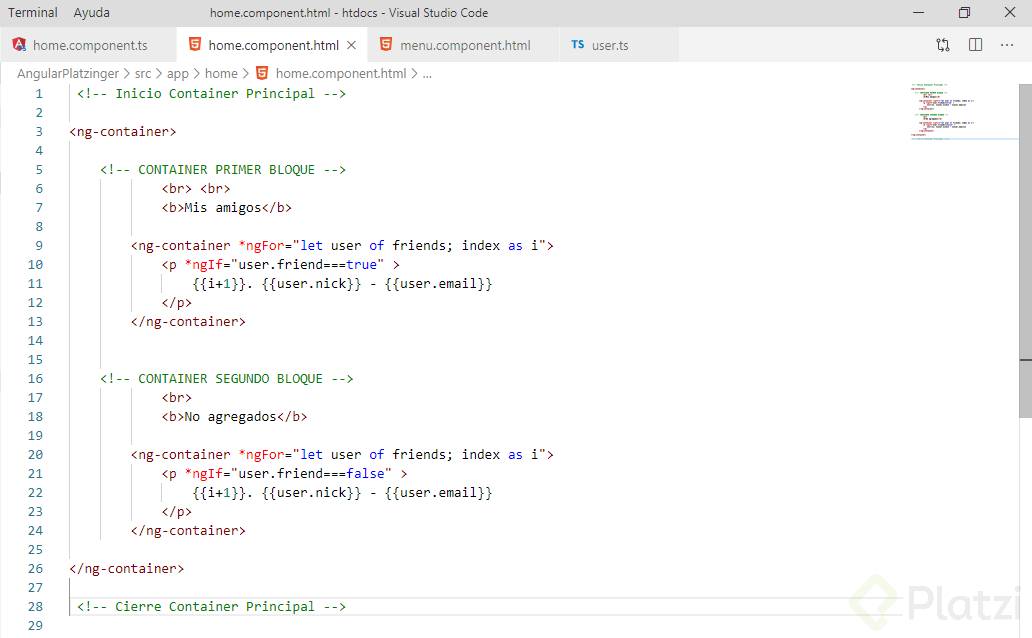
Task: Click closing </ng-container> on line 24
Action: click(188, 531)
